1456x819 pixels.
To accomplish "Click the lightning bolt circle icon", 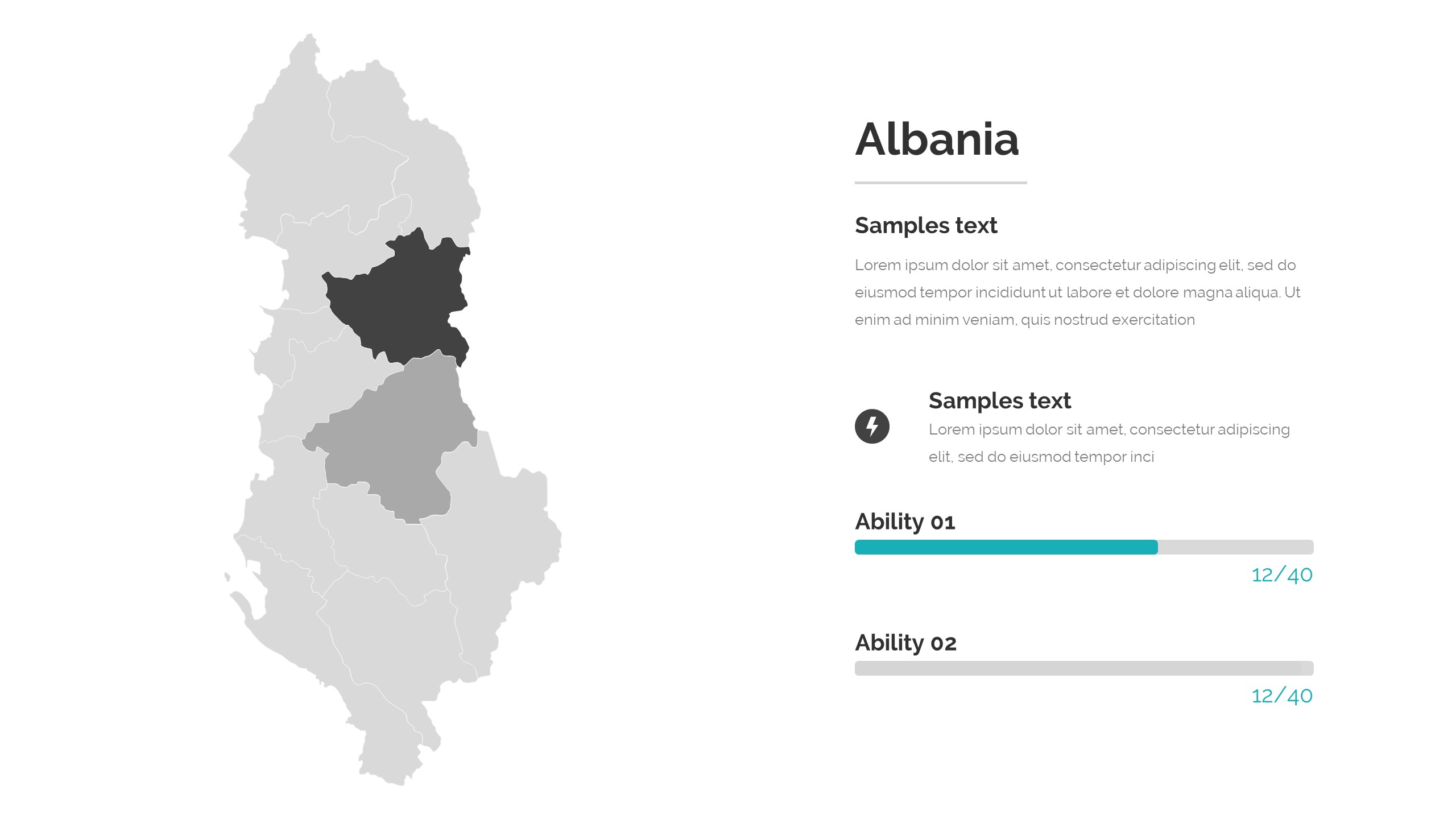I will 872,426.
